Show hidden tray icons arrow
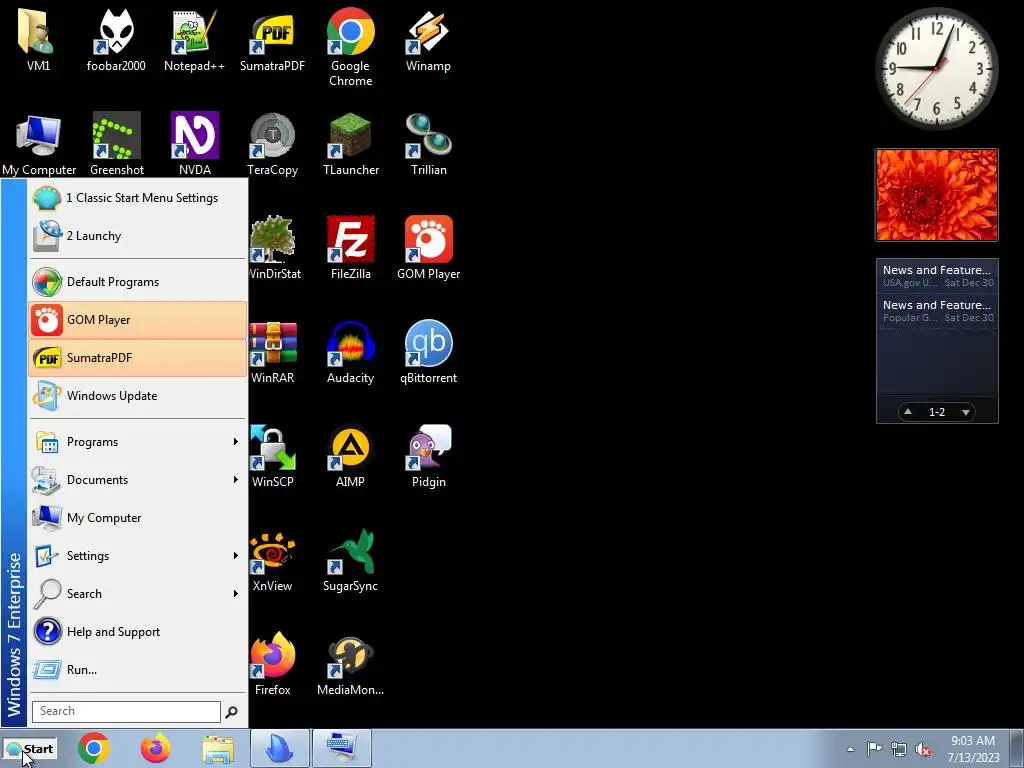This screenshot has width=1024, height=768. [850, 749]
